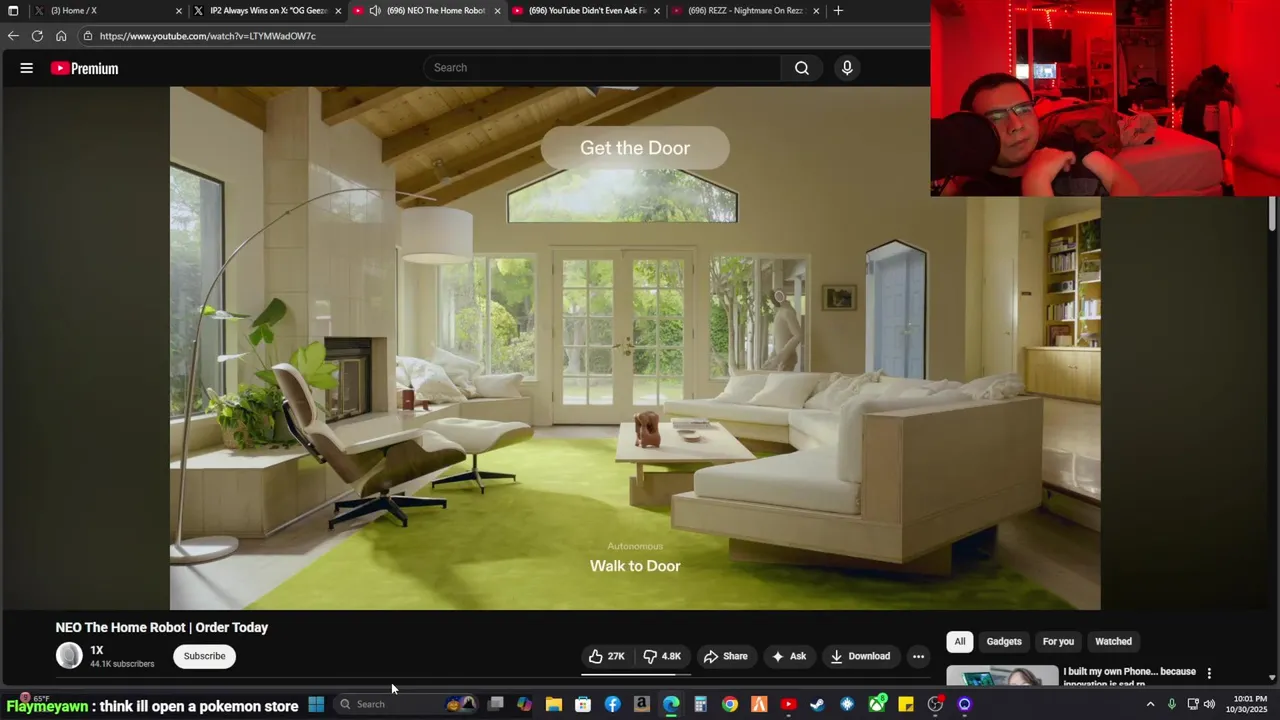Mute the NEO Home Robot tab audio
Viewport: 1280px width, 720px height.
pos(374,11)
